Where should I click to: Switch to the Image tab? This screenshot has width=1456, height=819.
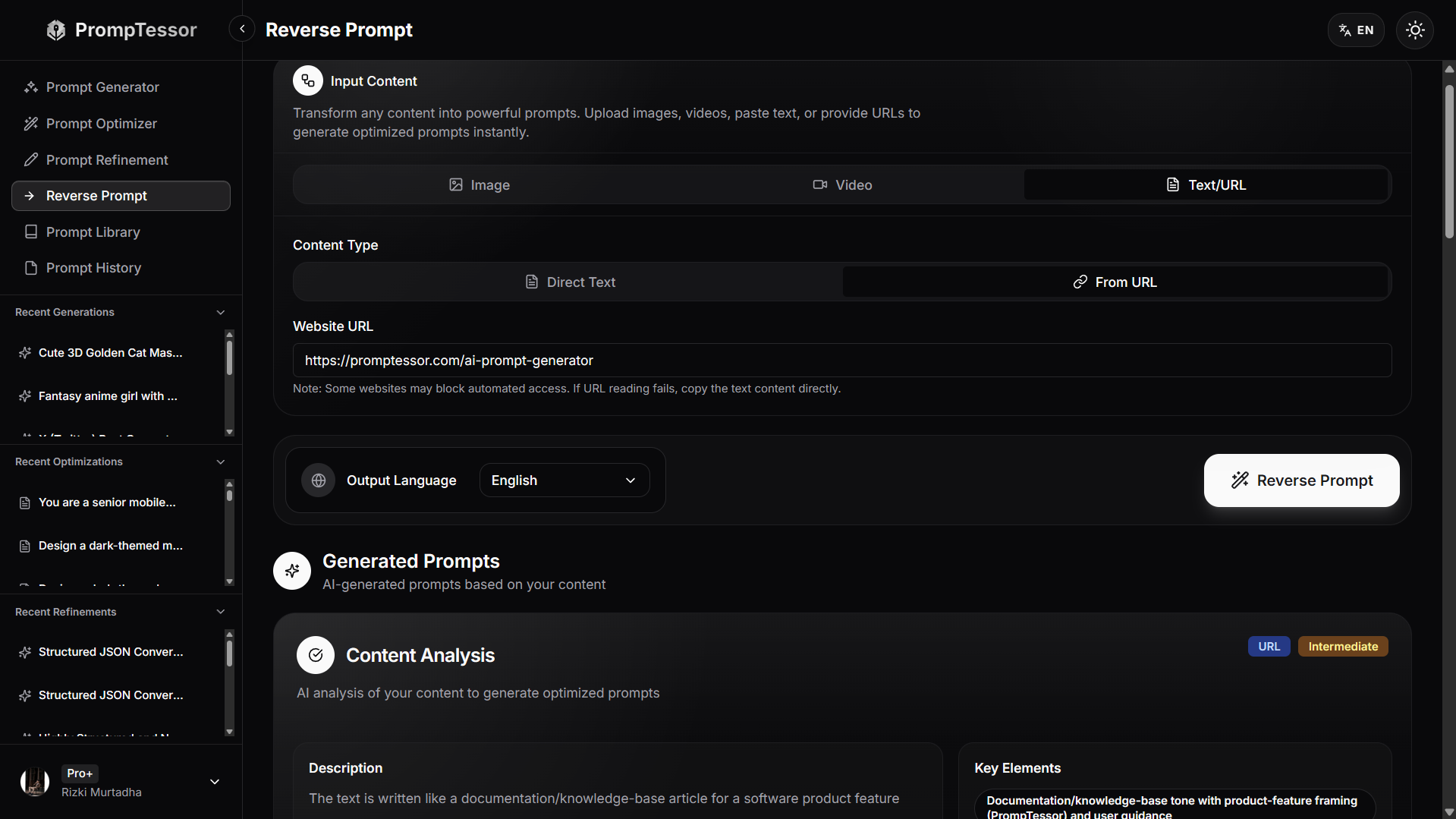coord(479,185)
